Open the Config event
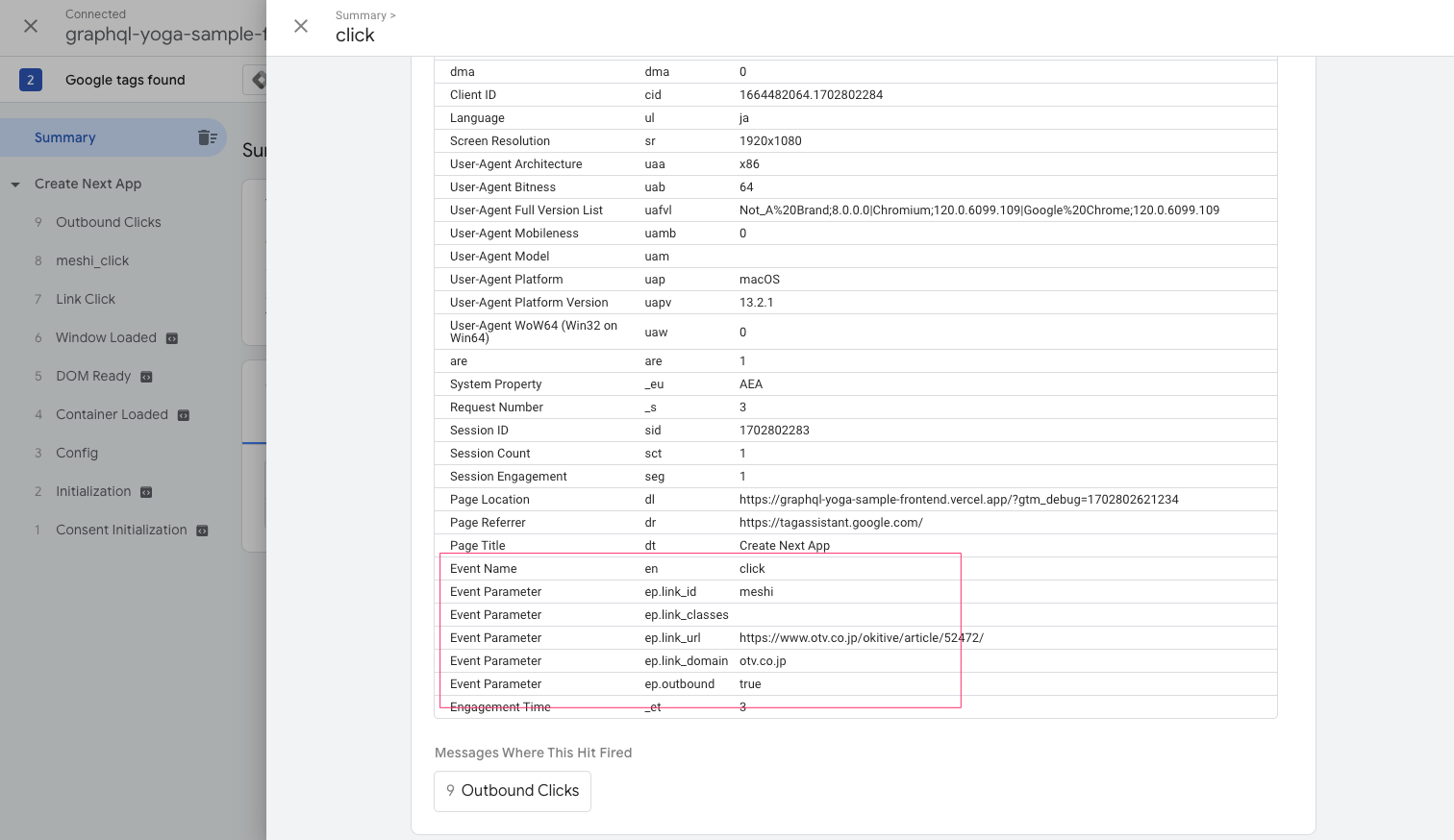Screen dimensions: 1454x840 77,453
